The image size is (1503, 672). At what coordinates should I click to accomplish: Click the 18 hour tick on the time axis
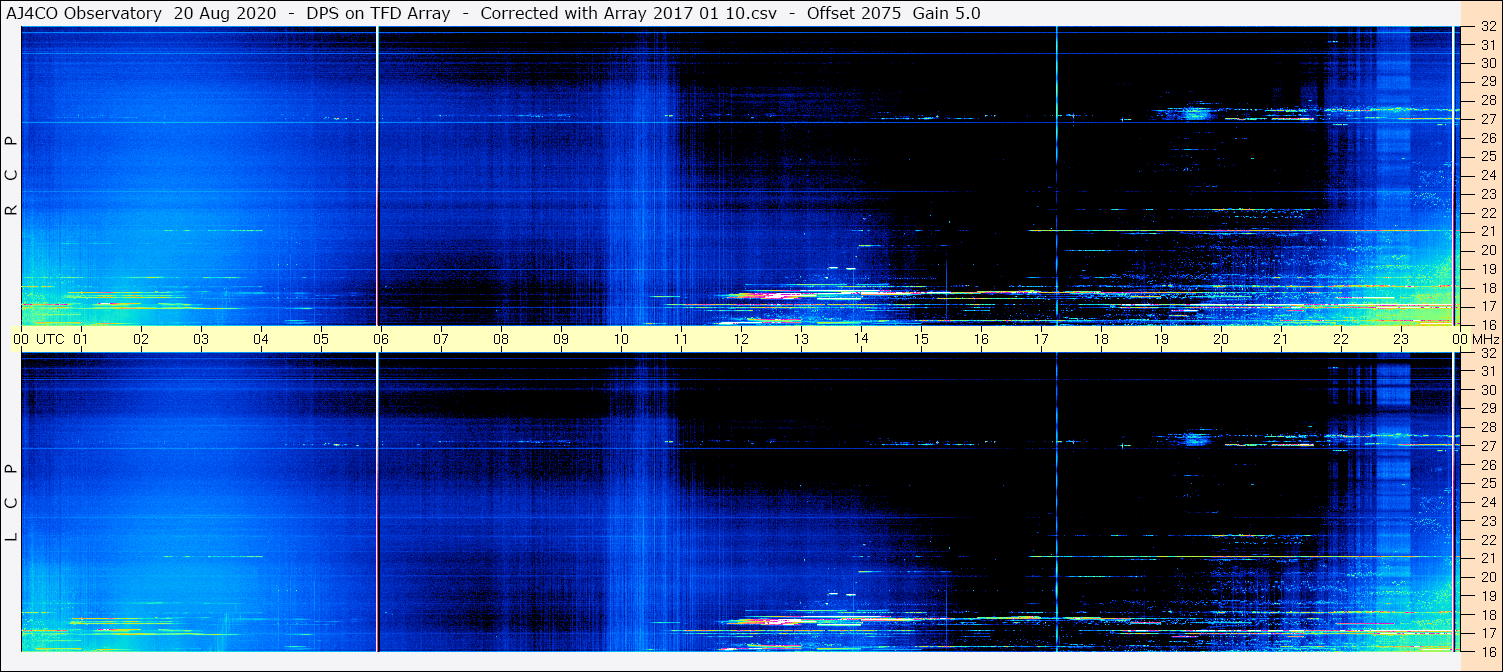[x=1101, y=339]
